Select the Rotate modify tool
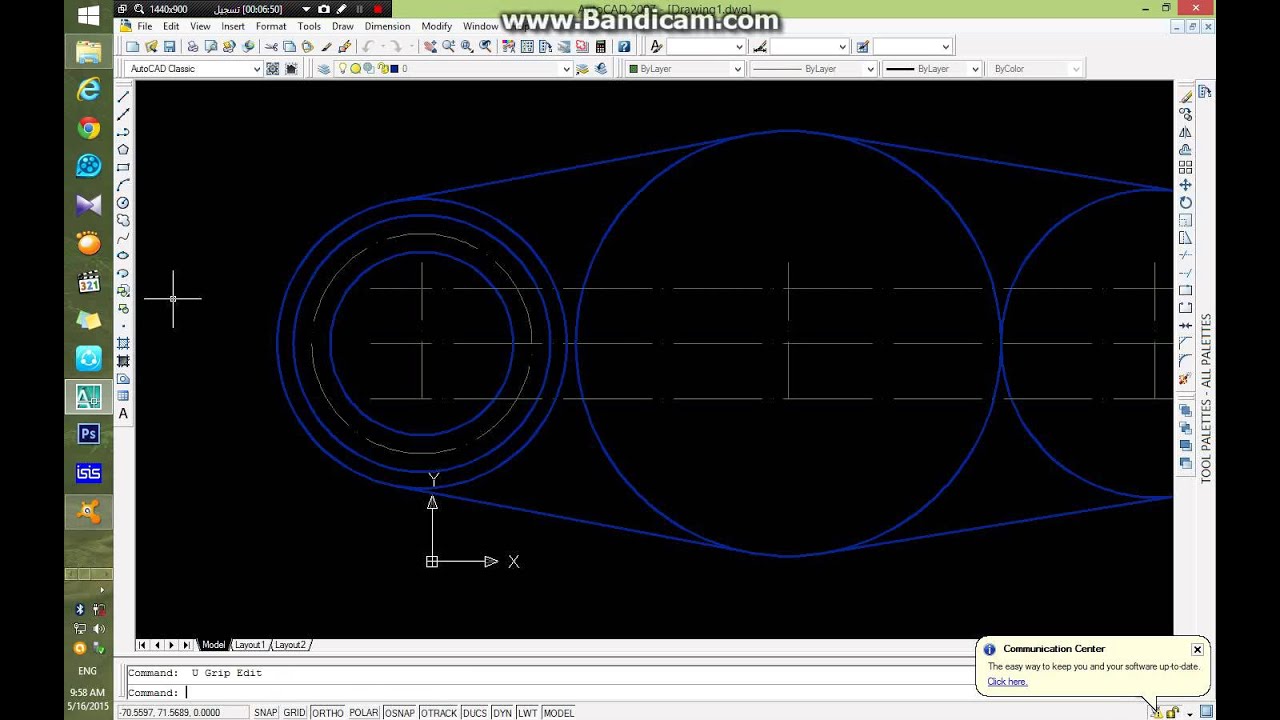 [x=1185, y=202]
